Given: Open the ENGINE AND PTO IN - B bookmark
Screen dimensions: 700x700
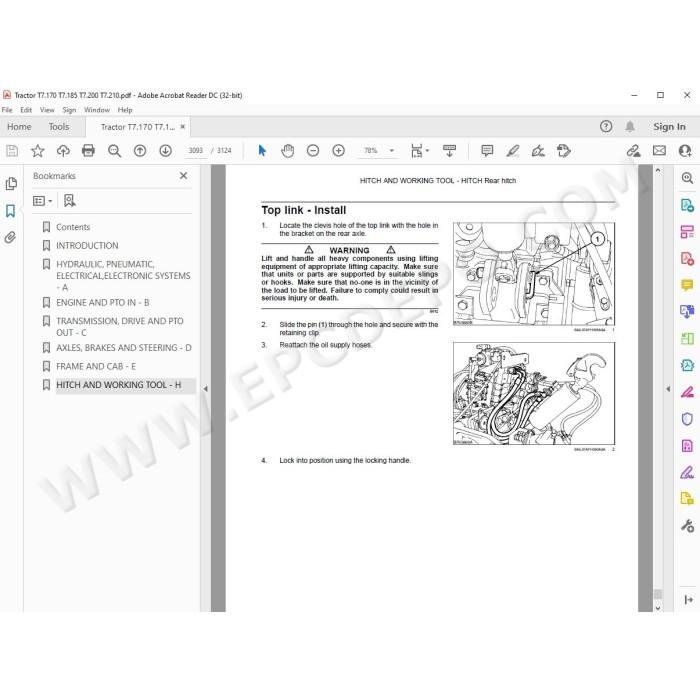Looking at the screenshot, I should pyautogui.click(x=102, y=303).
